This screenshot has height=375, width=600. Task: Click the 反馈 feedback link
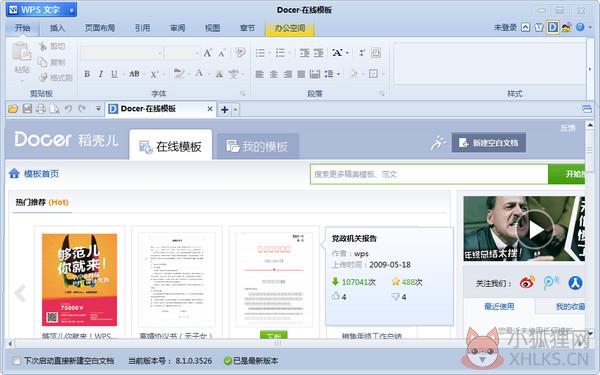point(567,128)
